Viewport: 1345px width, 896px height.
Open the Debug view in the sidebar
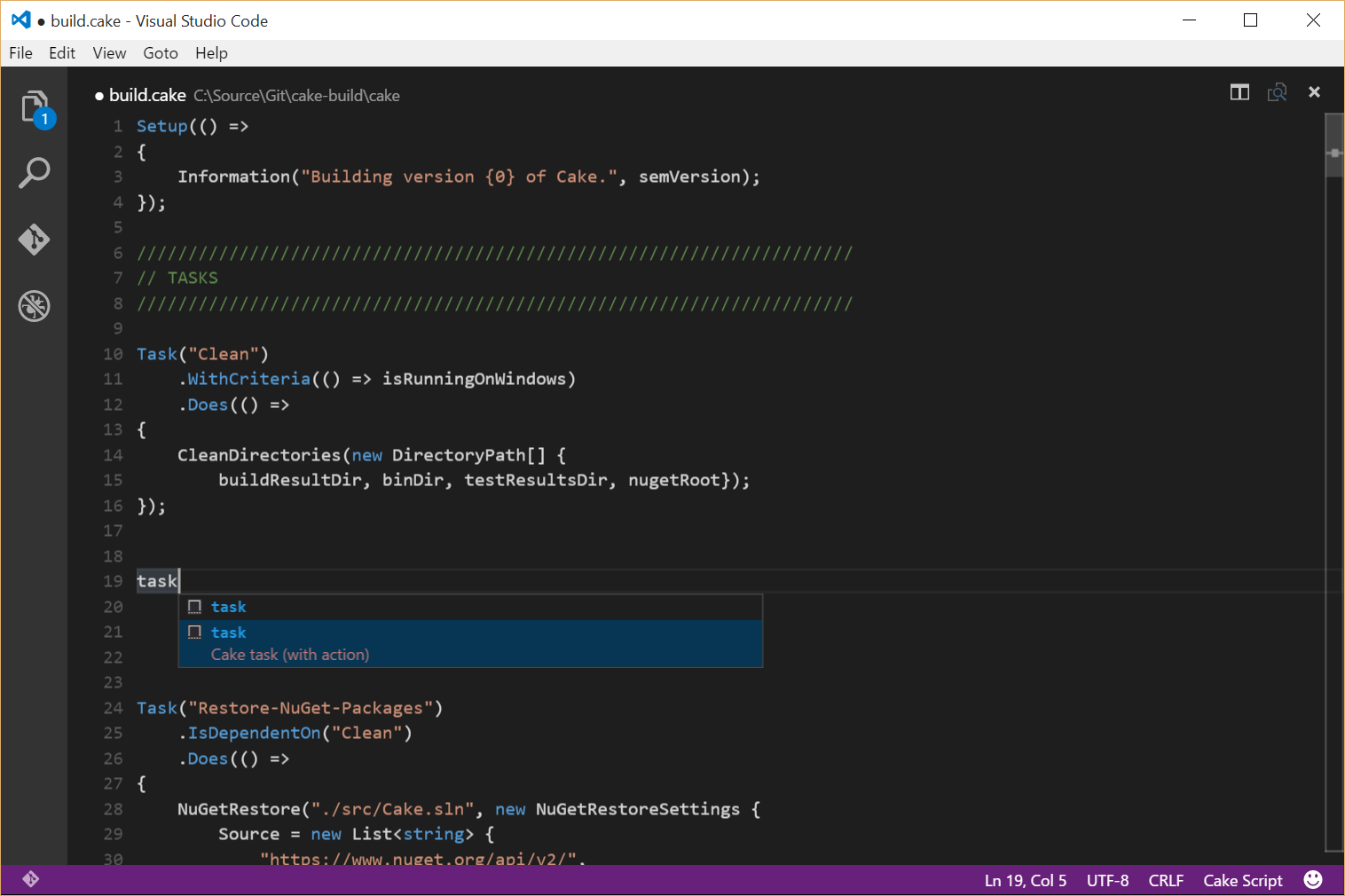point(34,306)
